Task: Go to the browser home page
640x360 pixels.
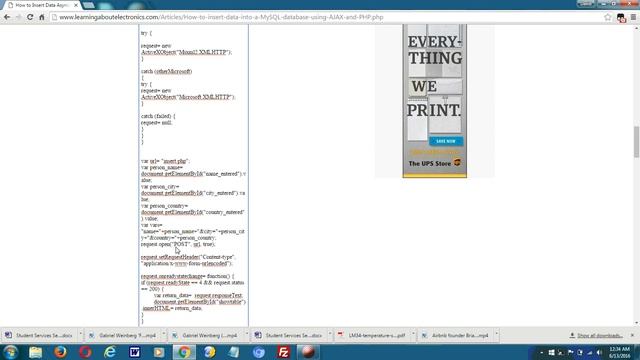Action: coord(42,17)
